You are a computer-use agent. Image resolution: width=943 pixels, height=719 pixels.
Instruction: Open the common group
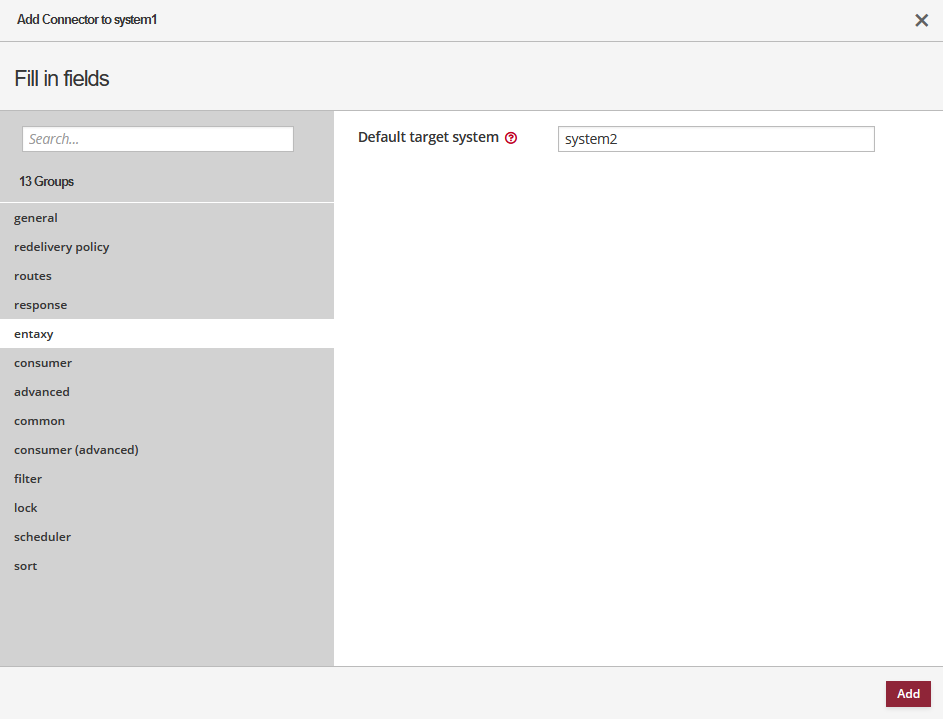40,421
